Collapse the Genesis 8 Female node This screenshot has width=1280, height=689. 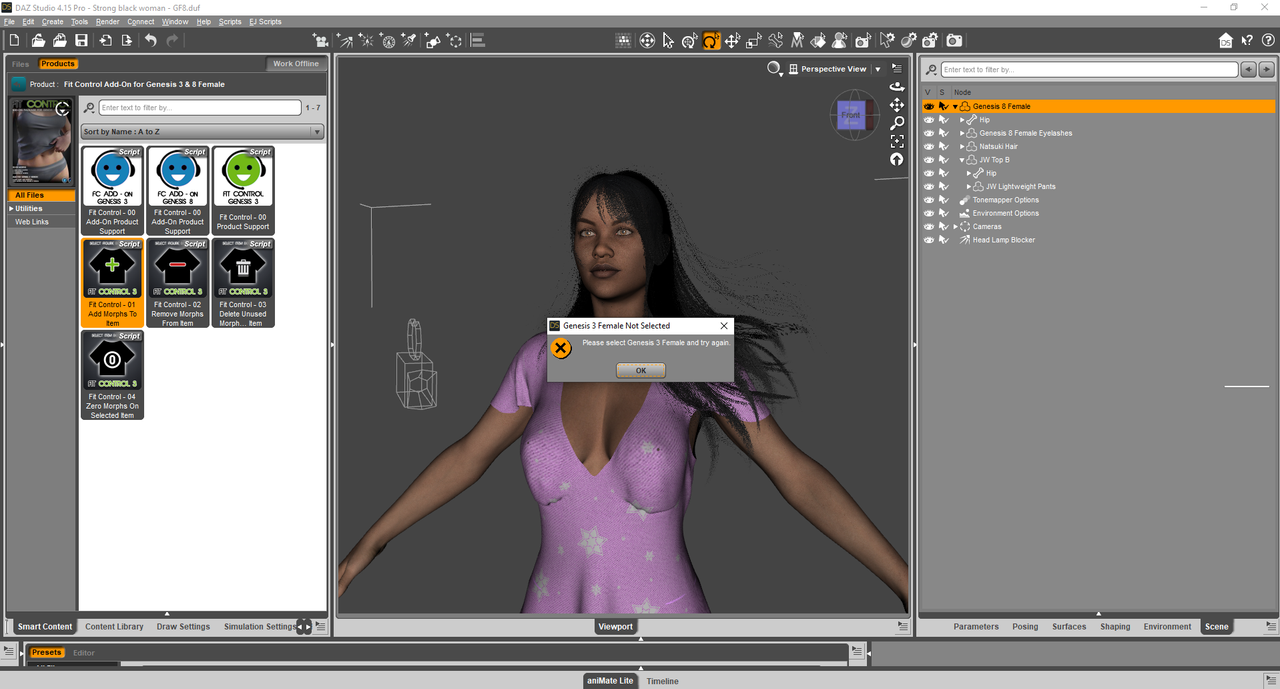[x=955, y=106]
